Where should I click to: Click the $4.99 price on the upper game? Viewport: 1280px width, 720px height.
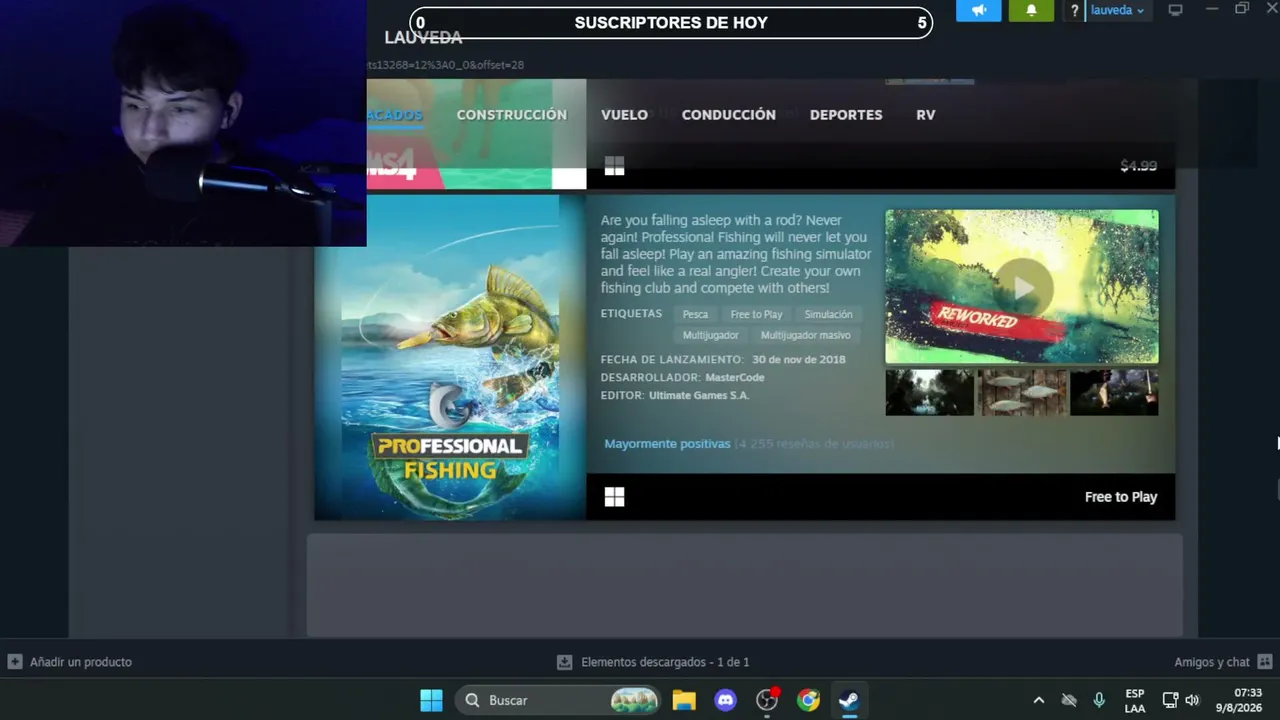click(1138, 166)
